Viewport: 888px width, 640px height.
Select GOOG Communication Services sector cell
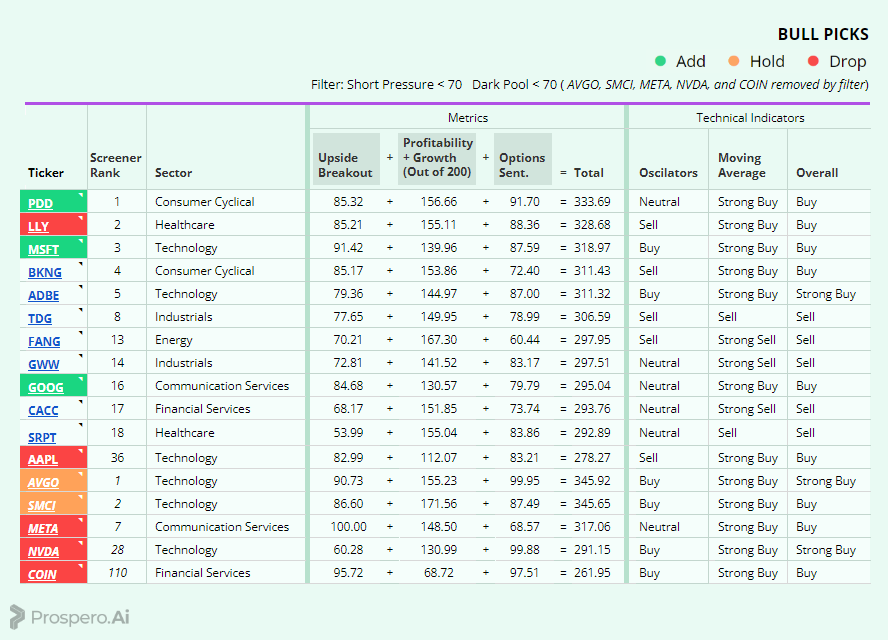click(222, 386)
